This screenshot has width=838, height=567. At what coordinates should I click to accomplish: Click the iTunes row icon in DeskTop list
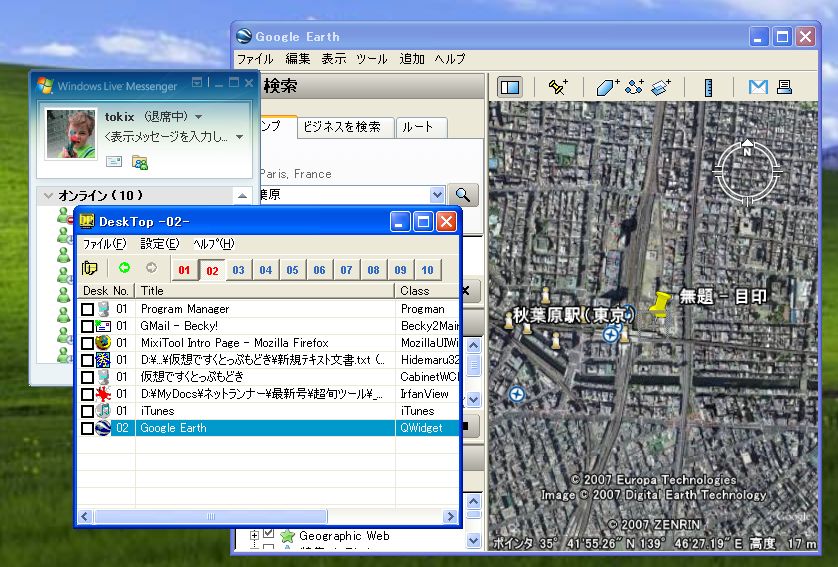[103, 411]
